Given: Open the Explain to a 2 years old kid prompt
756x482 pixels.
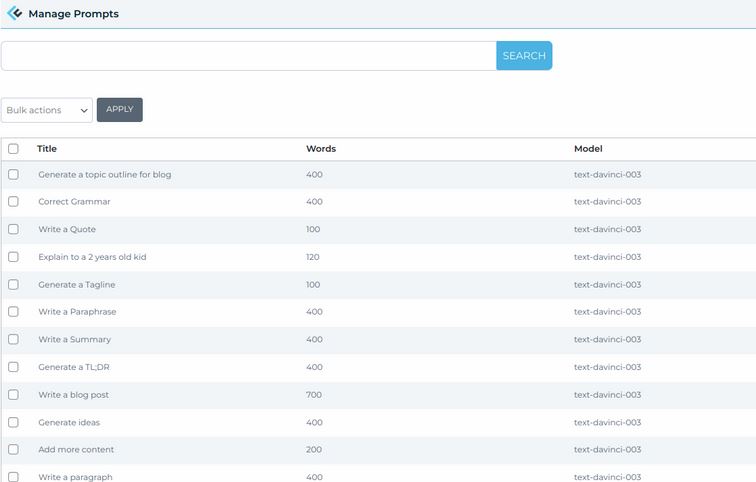Looking at the screenshot, I should [92, 257].
